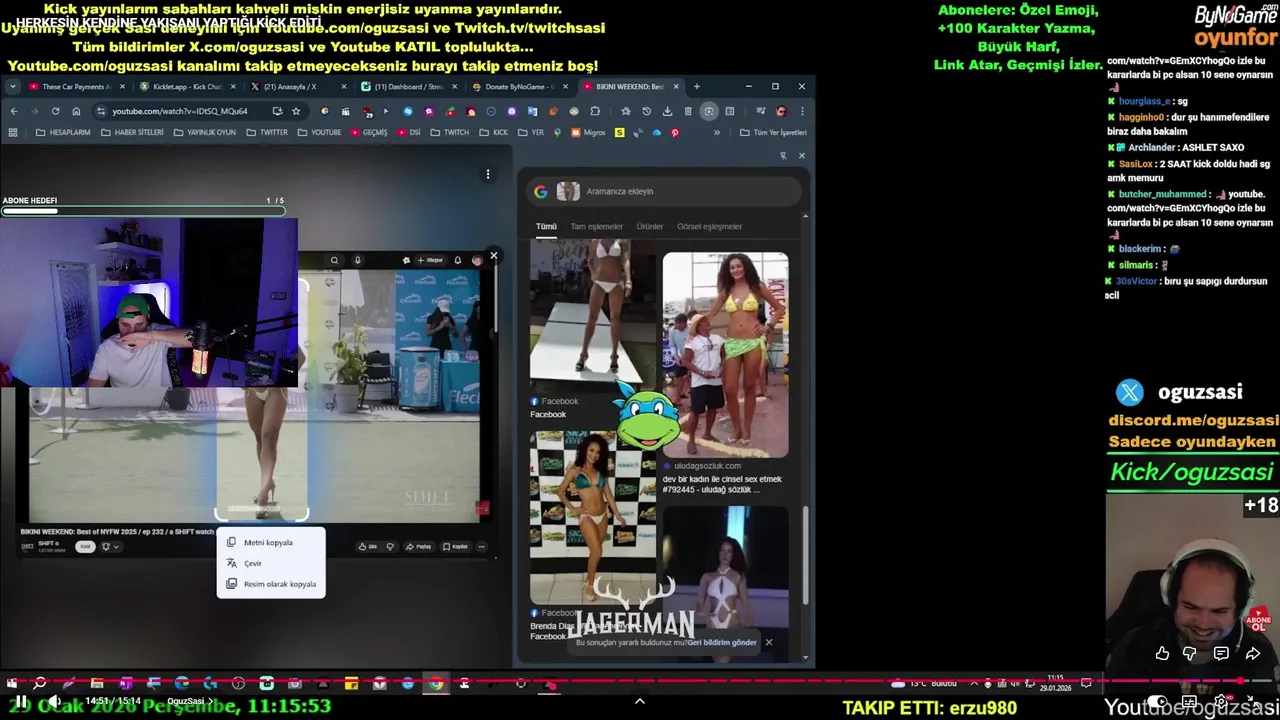
Task: Click the 'Aramanıza ekleyin' search field
Action: point(664,191)
